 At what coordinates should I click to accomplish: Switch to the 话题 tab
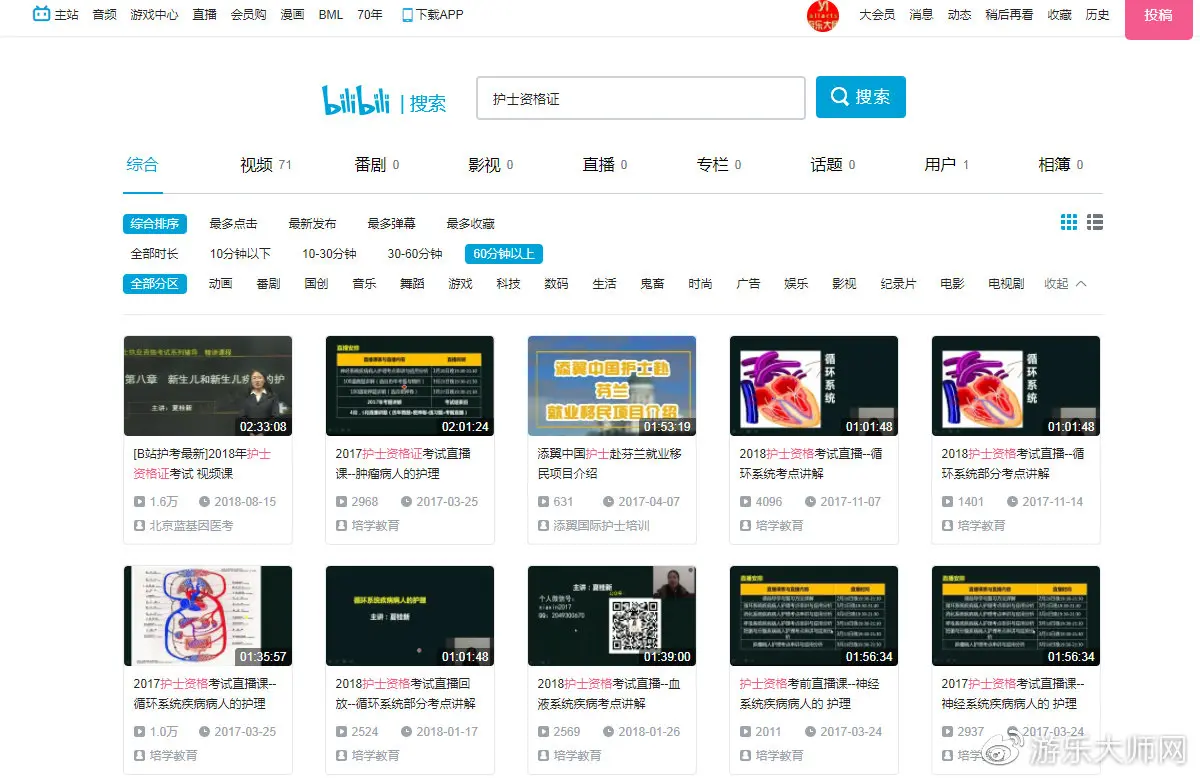click(x=833, y=165)
